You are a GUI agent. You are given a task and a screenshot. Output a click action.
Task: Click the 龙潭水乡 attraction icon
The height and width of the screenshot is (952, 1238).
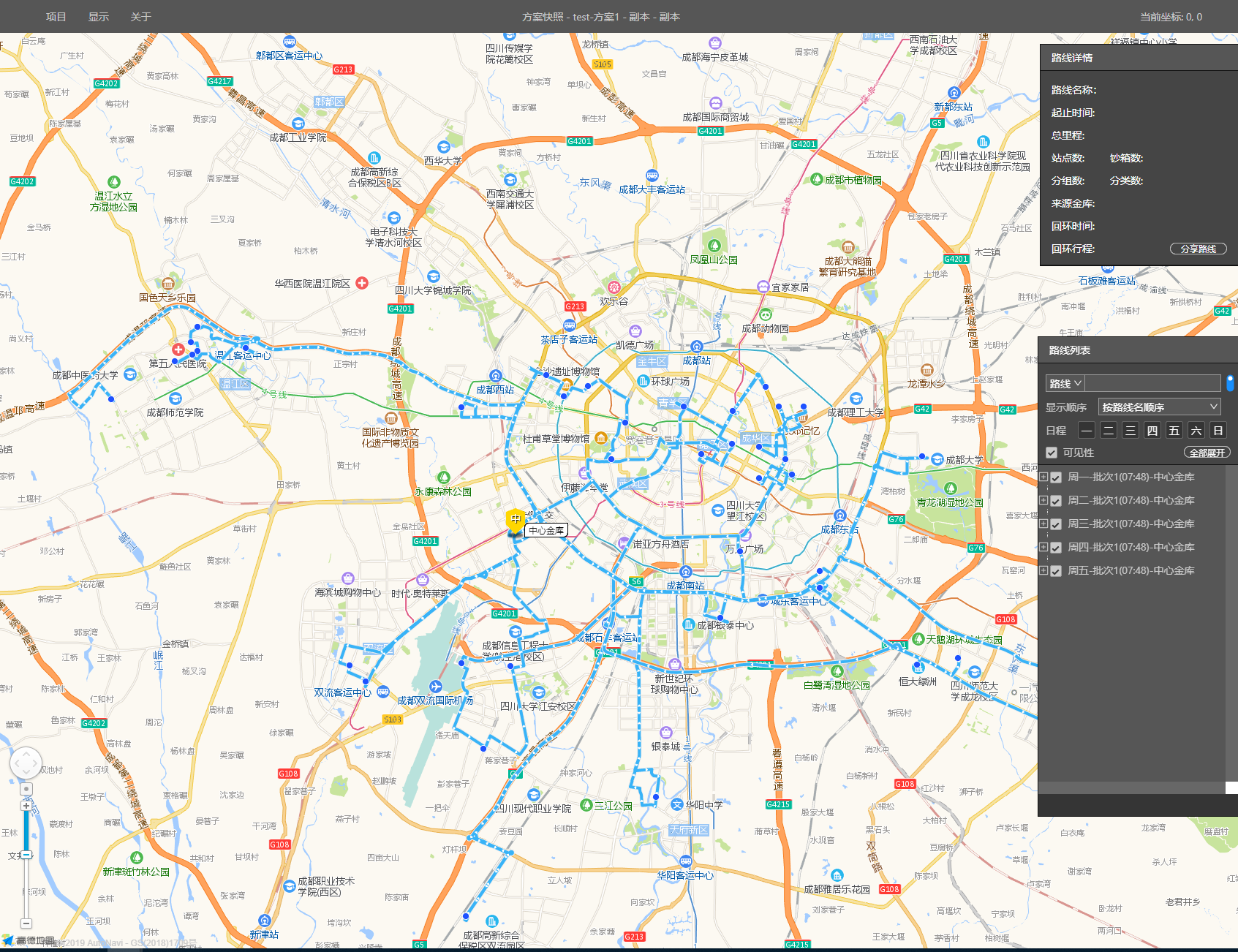[x=926, y=370]
